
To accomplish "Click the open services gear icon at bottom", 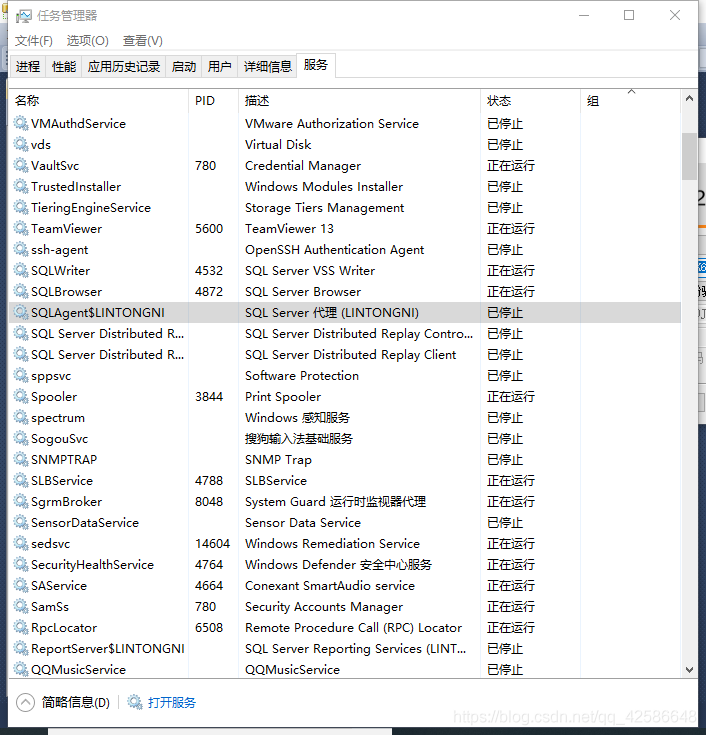I will point(135,703).
